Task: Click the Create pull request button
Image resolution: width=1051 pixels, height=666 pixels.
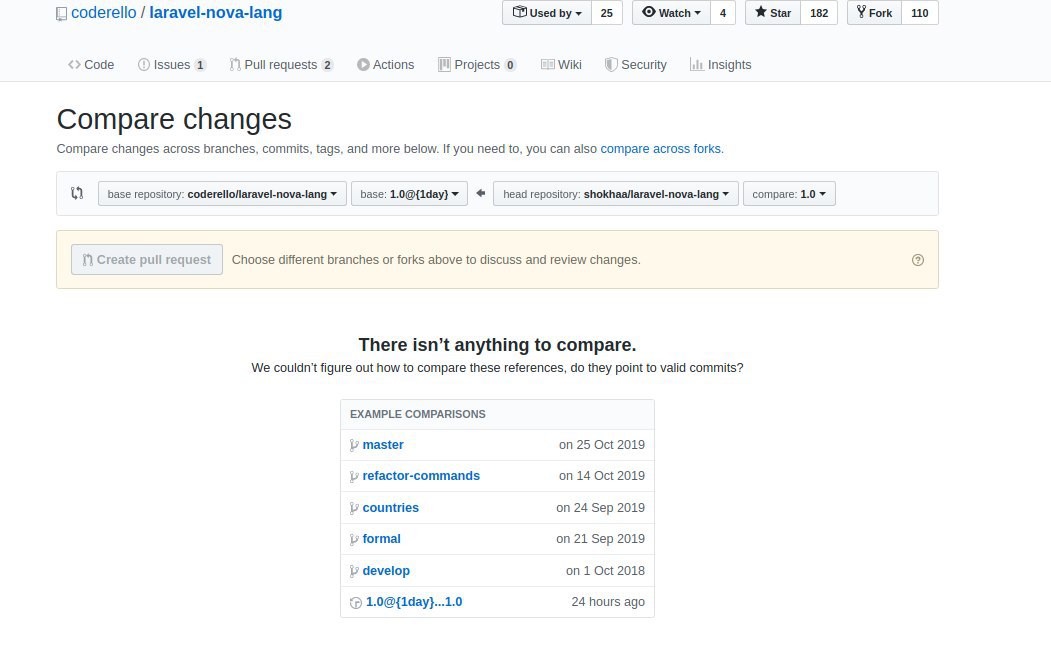Action: pos(147,260)
